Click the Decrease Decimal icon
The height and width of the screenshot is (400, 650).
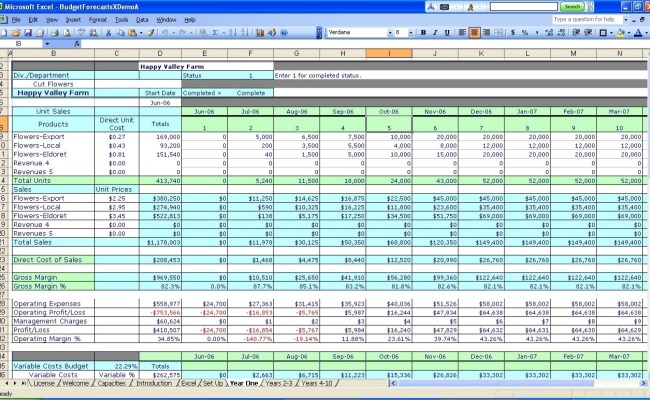561,32
